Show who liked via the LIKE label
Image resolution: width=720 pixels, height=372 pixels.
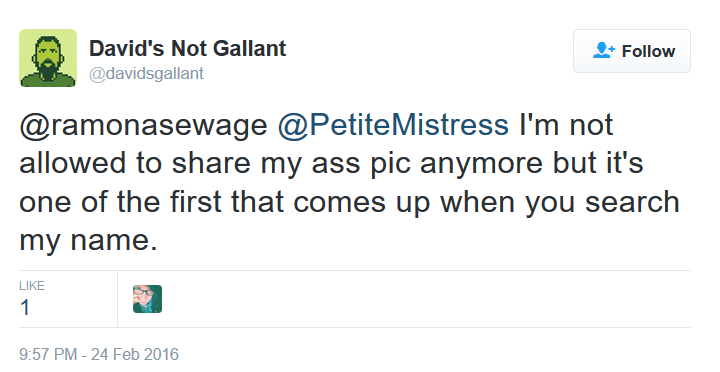click(32, 286)
